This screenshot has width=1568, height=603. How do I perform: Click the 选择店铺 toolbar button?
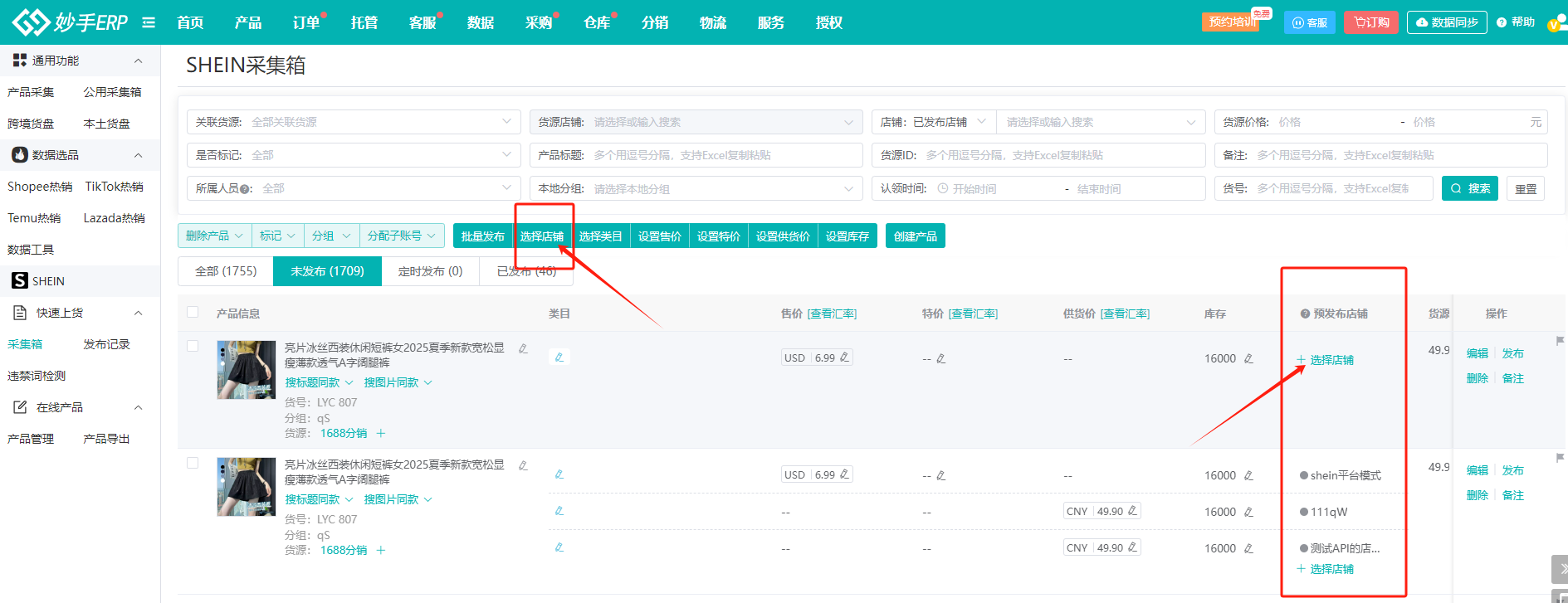pyautogui.click(x=542, y=236)
